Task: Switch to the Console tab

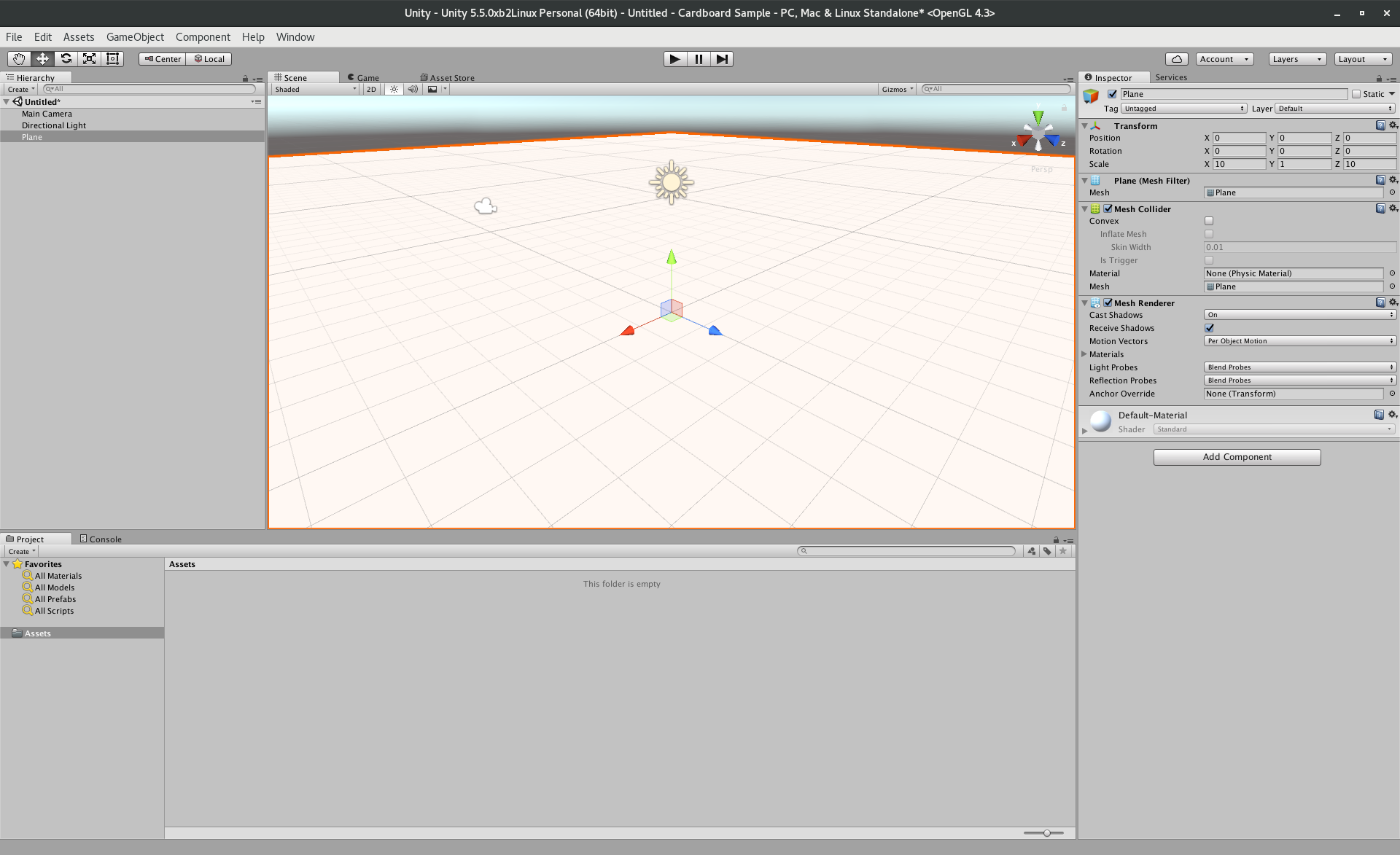Action: click(101, 539)
